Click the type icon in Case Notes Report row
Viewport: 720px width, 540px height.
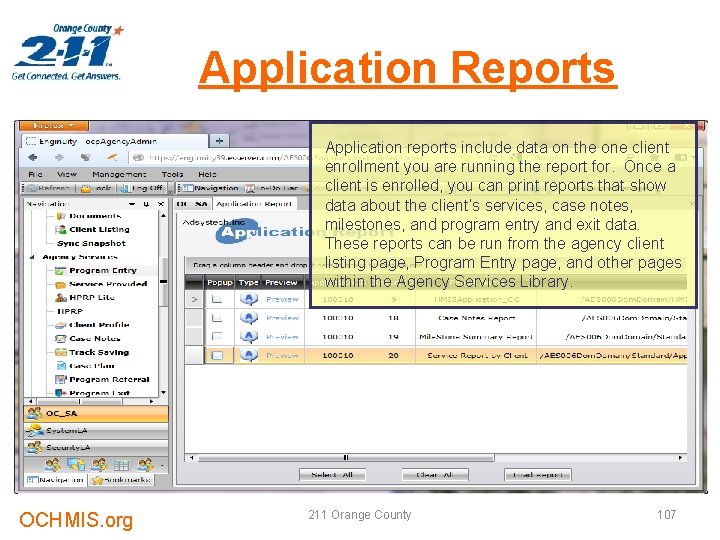(249, 318)
